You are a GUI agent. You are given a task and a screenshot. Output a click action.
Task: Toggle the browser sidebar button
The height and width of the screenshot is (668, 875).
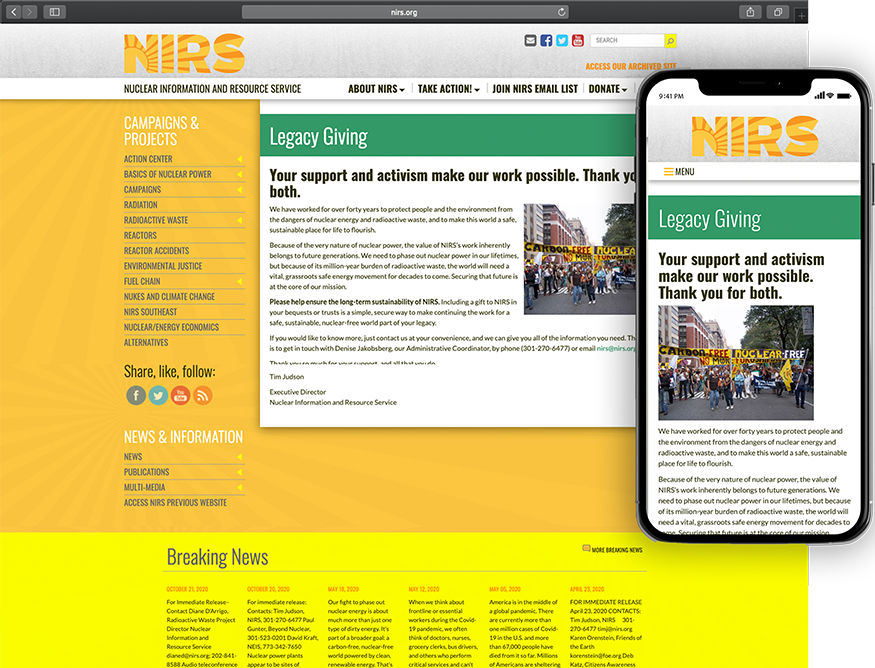click(55, 12)
